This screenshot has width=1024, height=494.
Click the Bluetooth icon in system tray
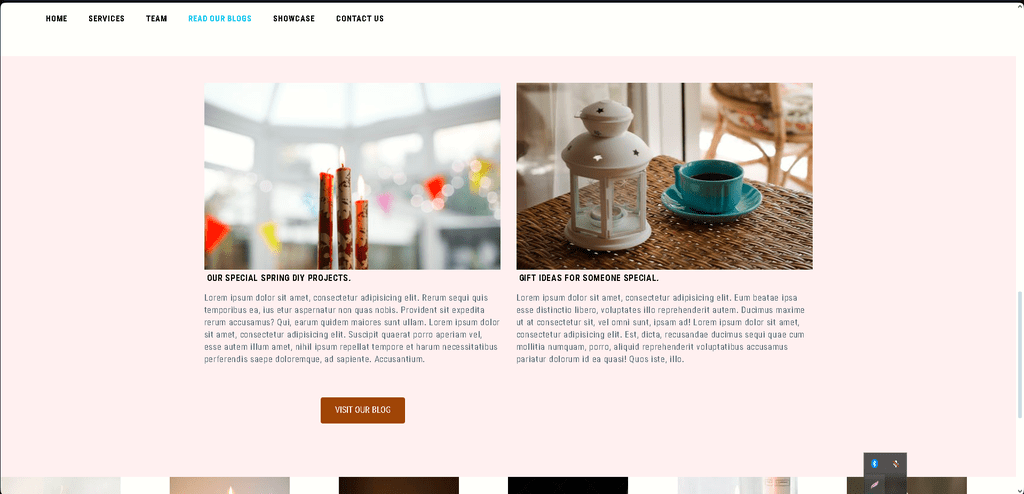pos(874,463)
